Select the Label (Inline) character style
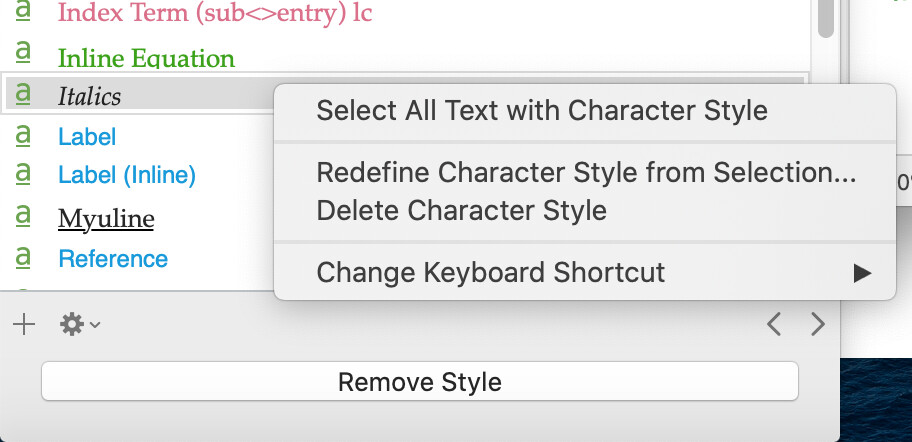 point(127,175)
